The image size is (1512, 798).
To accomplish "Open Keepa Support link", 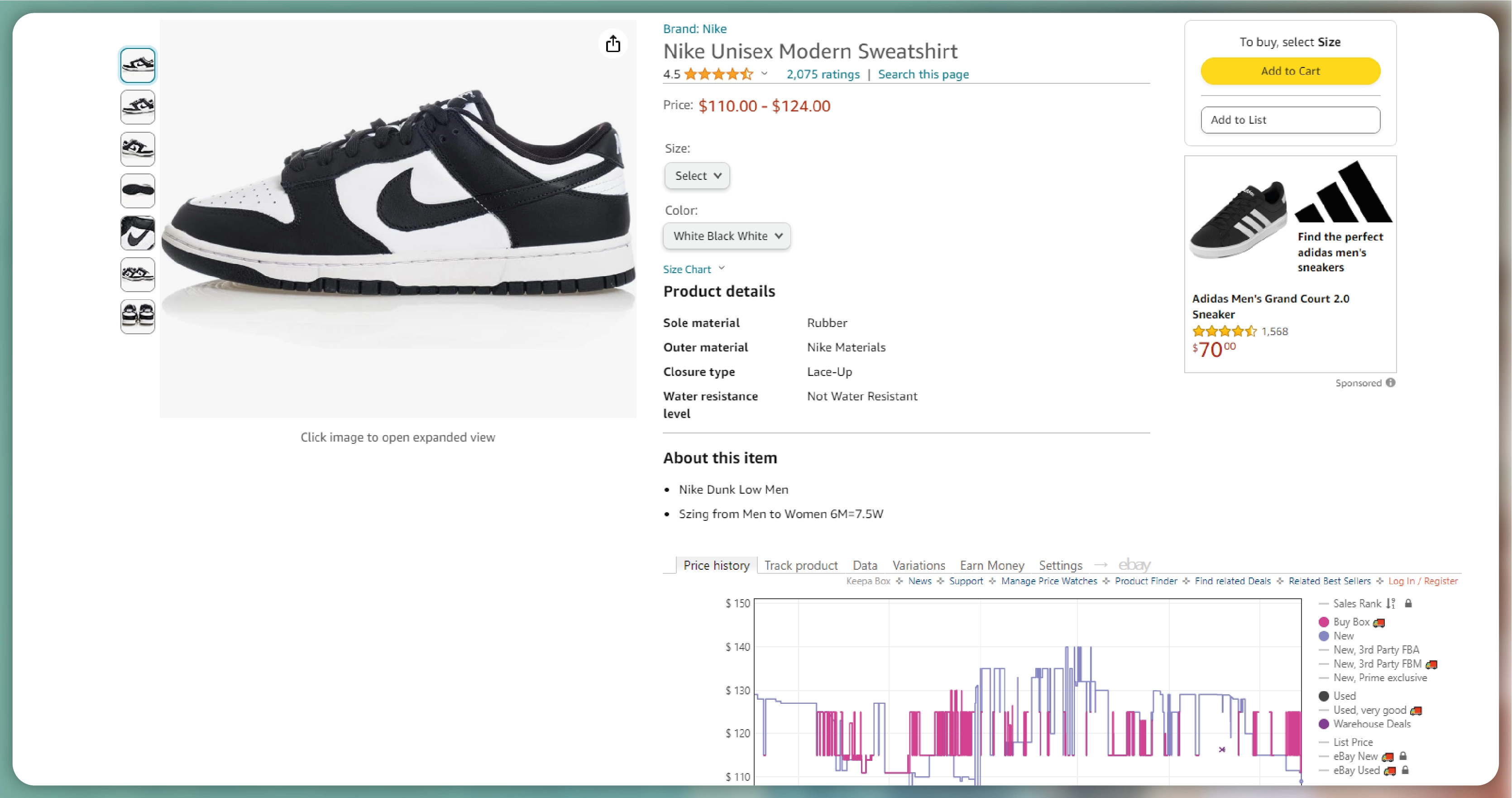I will pyautogui.click(x=966, y=581).
